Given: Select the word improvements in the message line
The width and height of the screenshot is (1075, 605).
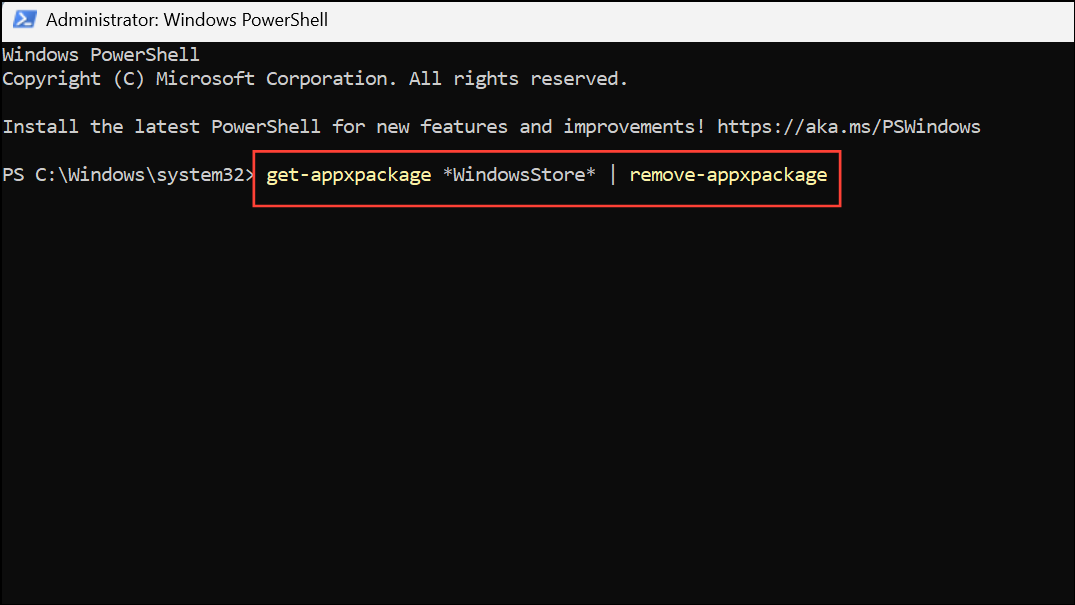Looking at the screenshot, I should coord(630,126).
